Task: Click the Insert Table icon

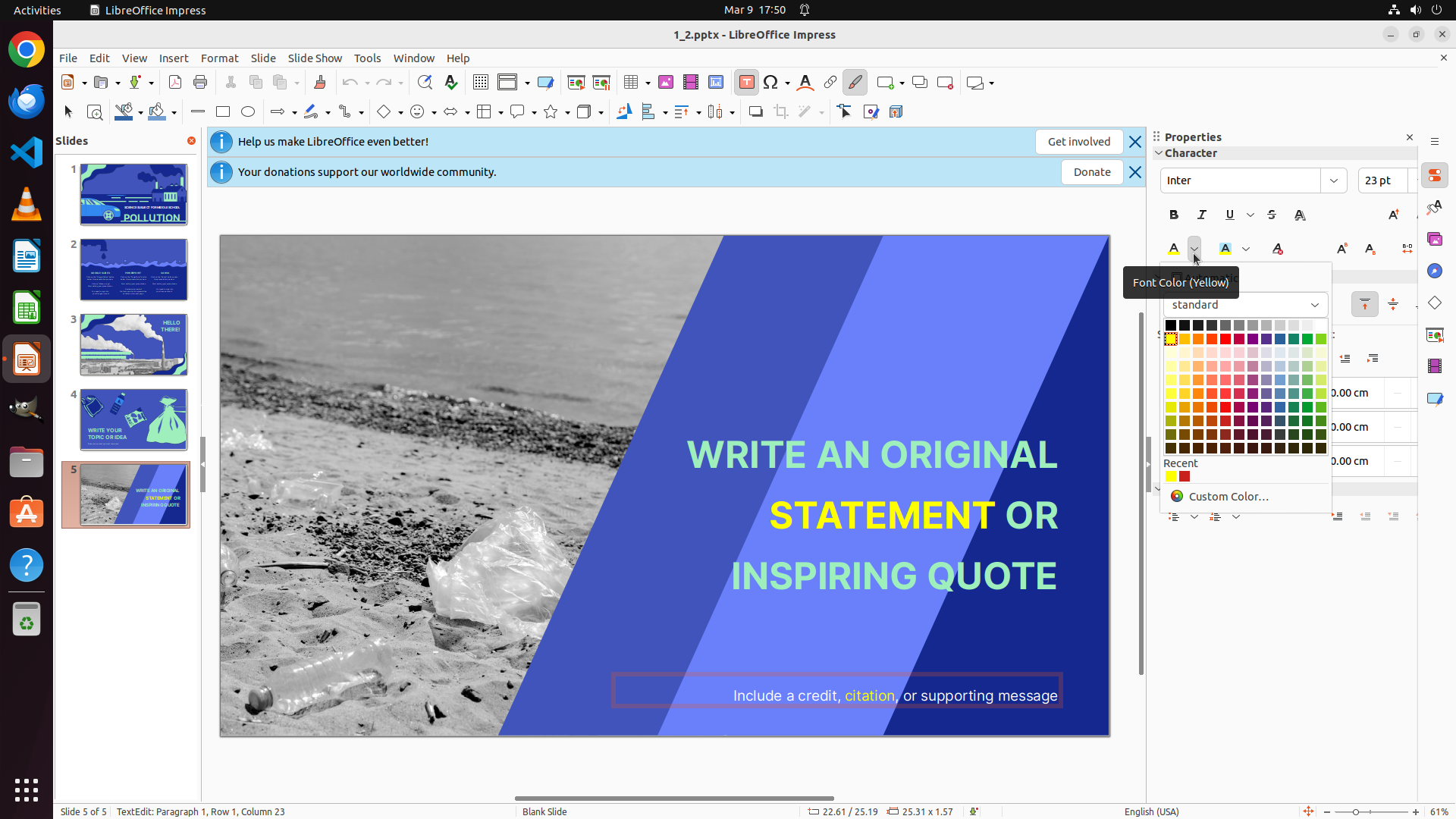Action: [x=631, y=83]
